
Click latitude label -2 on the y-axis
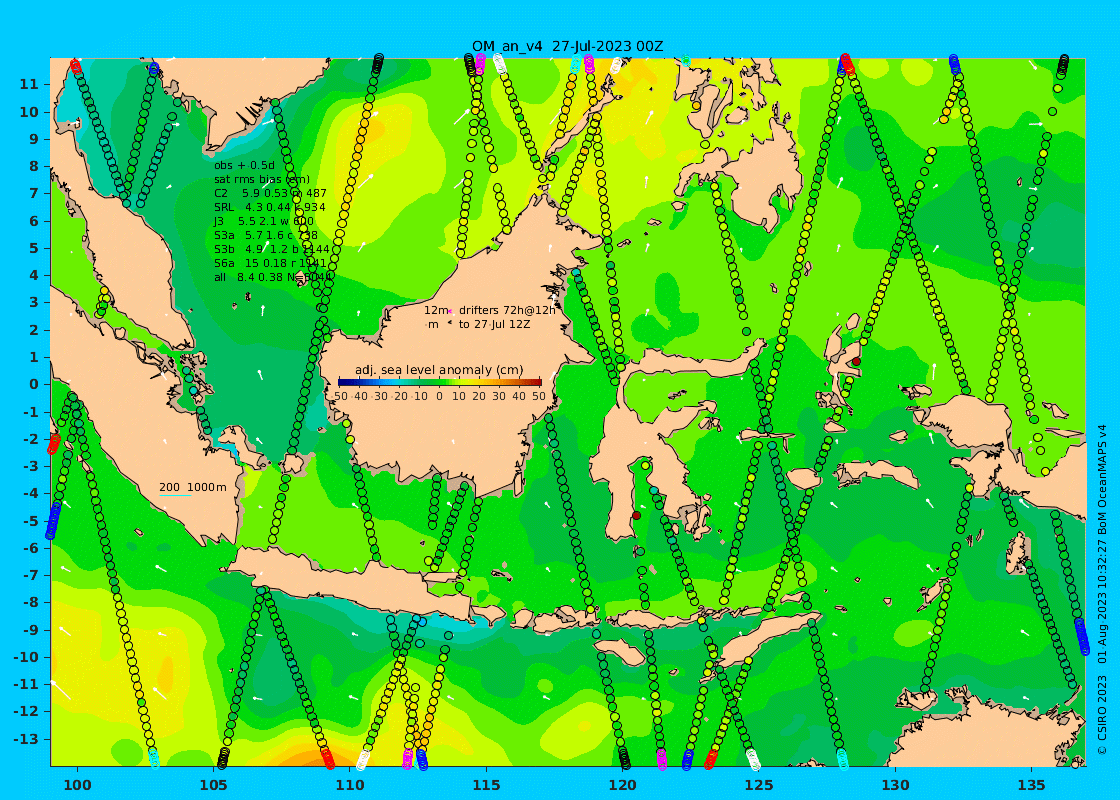tap(30, 439)
